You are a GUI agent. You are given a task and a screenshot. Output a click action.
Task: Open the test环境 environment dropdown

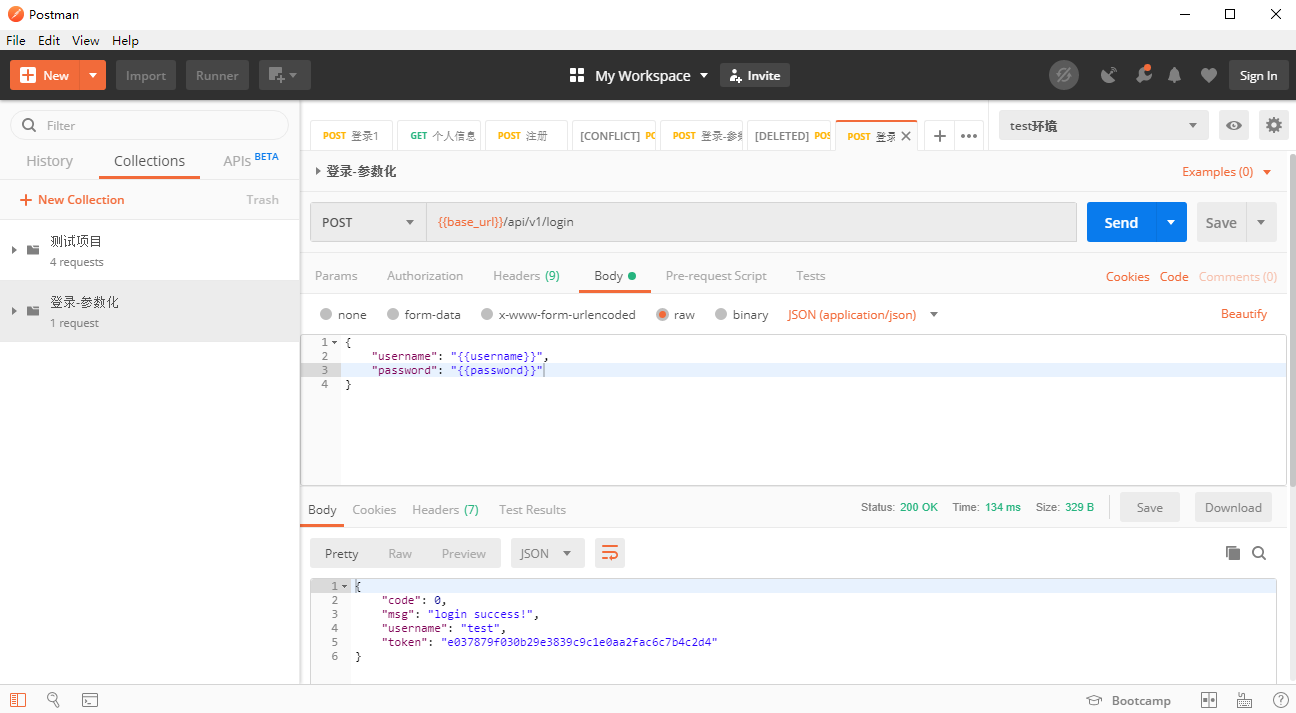click(x=1100, y=125)
